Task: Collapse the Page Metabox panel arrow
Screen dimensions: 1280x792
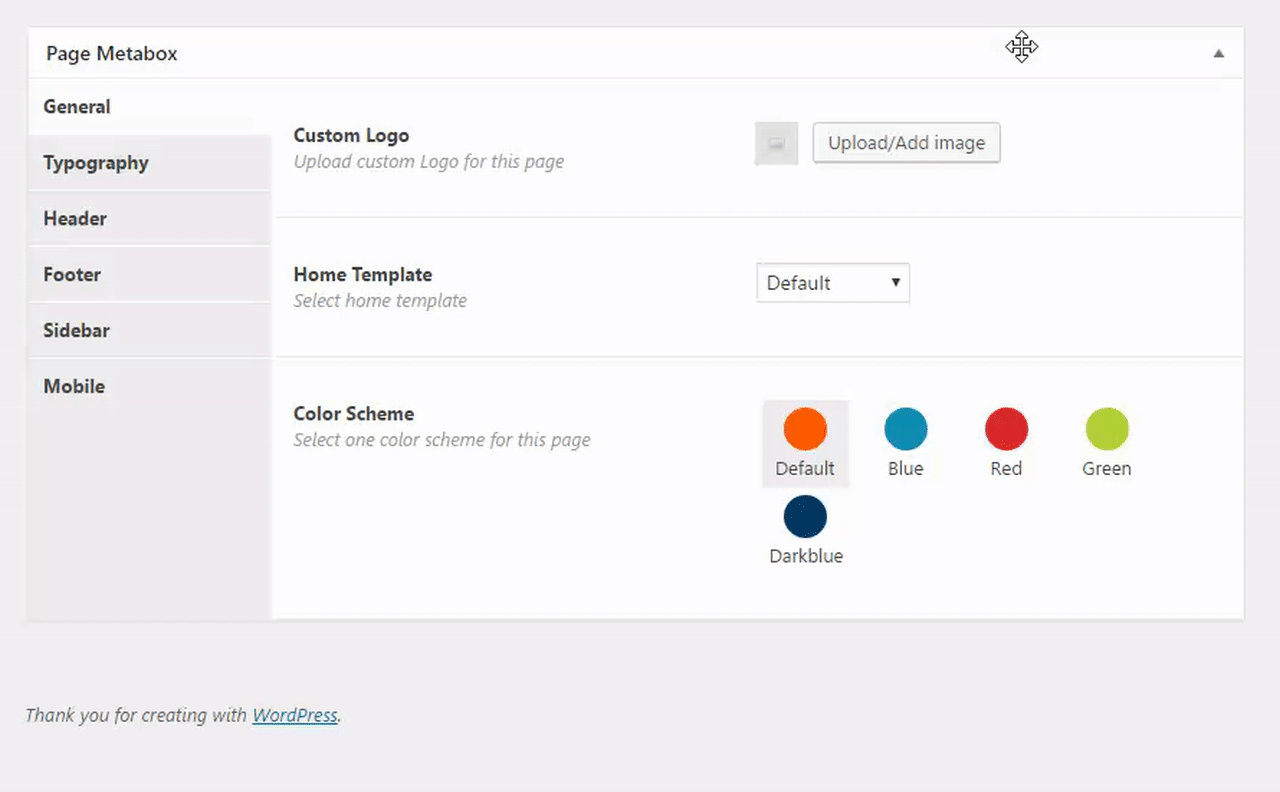Action: (x=1218, y=54)
